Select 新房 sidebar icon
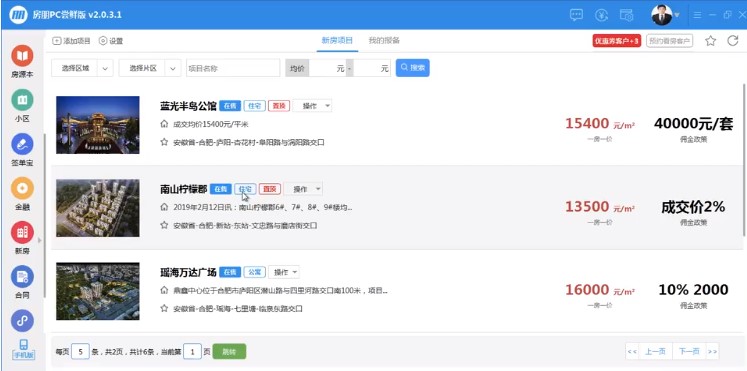 tap(22, 232)
